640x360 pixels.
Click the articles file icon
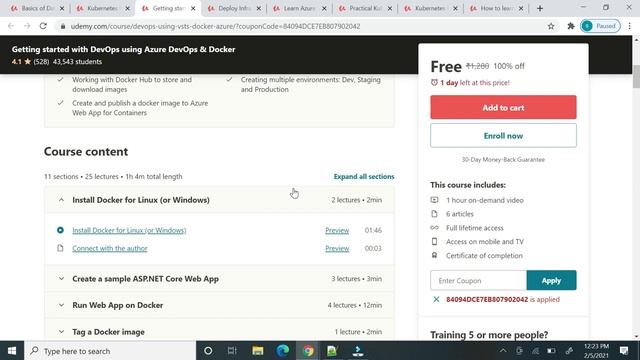(434, 214)
